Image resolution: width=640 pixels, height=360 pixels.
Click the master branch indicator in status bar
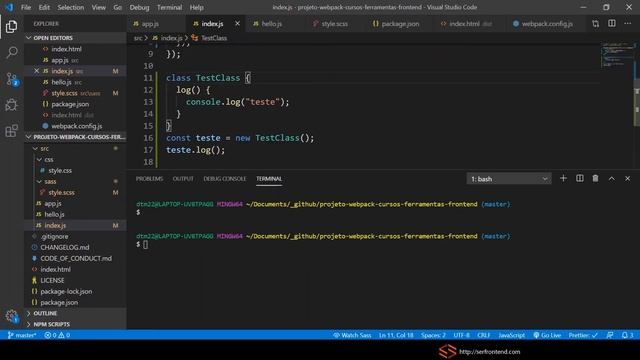[x=22, y=335]
